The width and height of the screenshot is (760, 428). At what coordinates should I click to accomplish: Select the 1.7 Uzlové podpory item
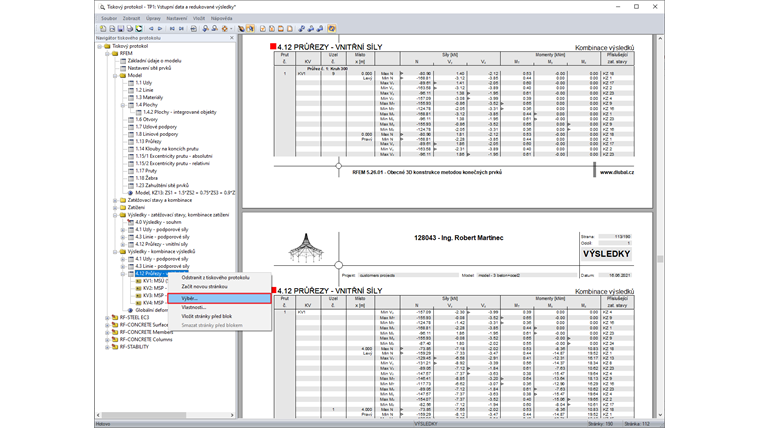coord(156,127)
